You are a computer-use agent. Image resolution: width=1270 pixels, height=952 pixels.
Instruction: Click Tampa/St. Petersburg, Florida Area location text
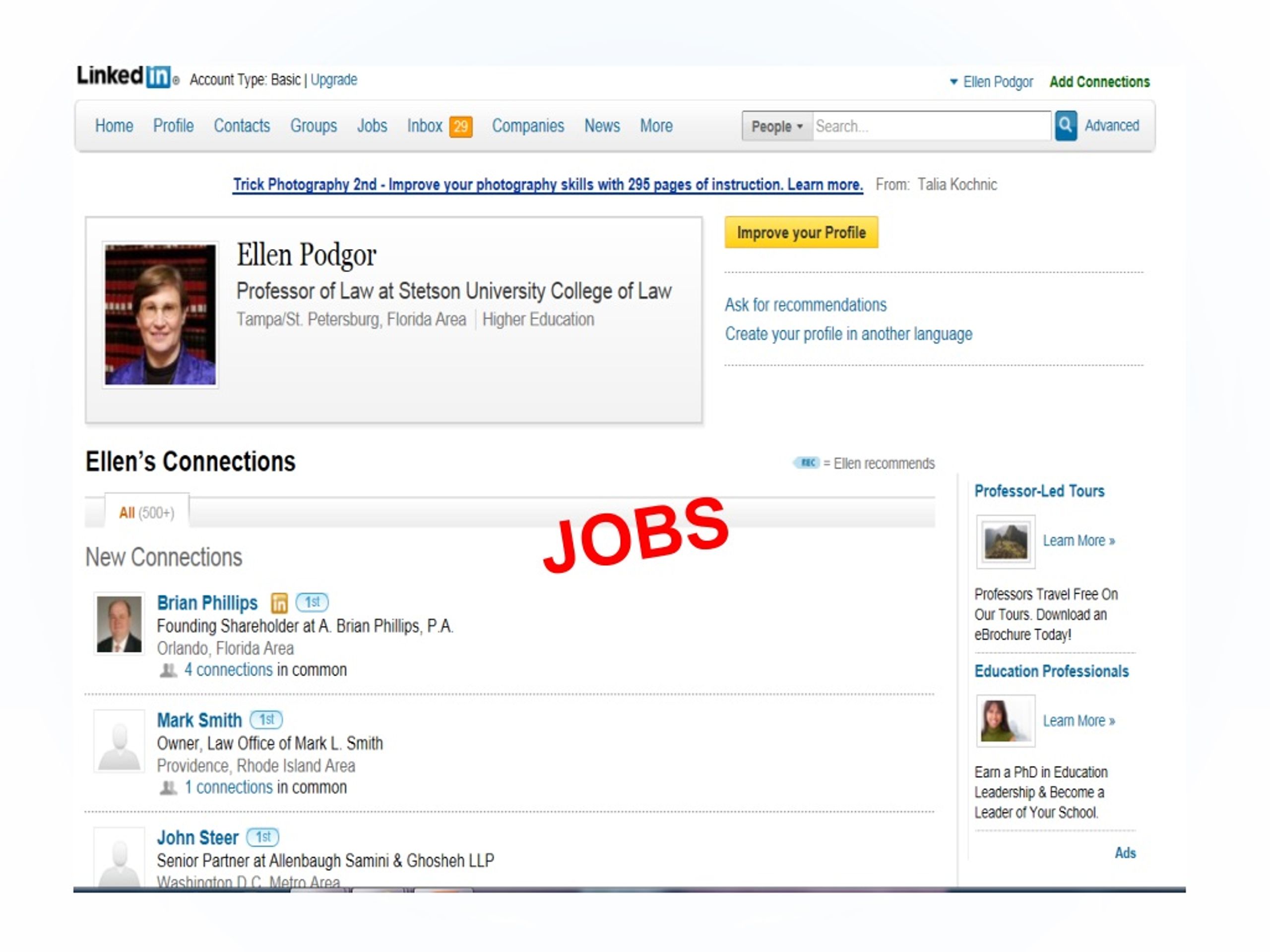(x=351, y=319)
